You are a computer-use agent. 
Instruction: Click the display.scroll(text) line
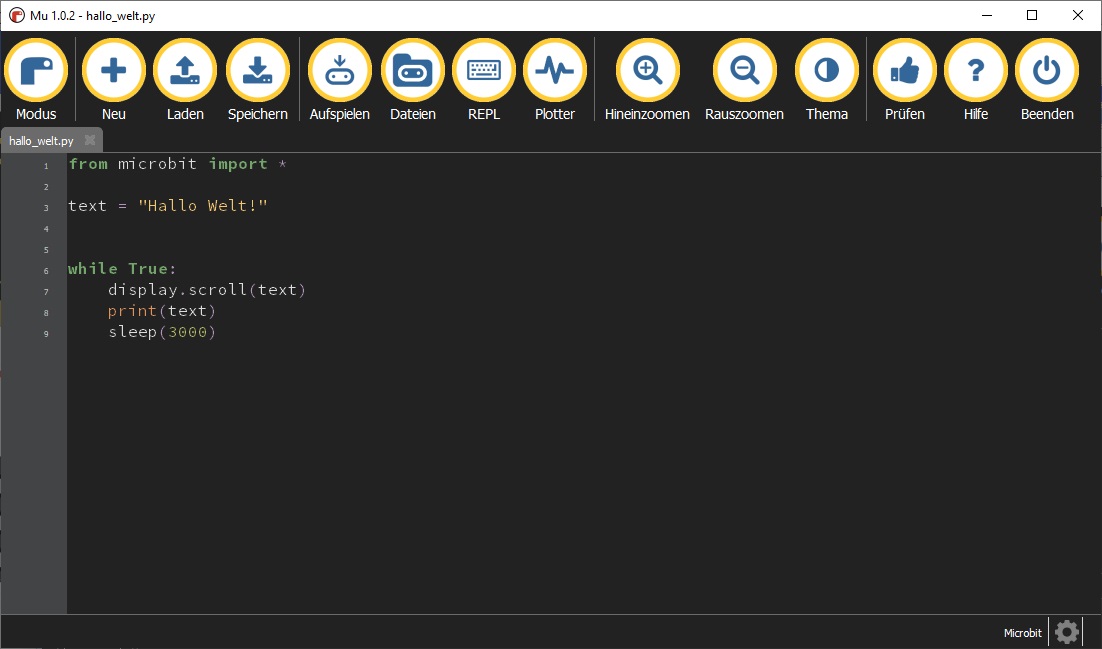207,290
